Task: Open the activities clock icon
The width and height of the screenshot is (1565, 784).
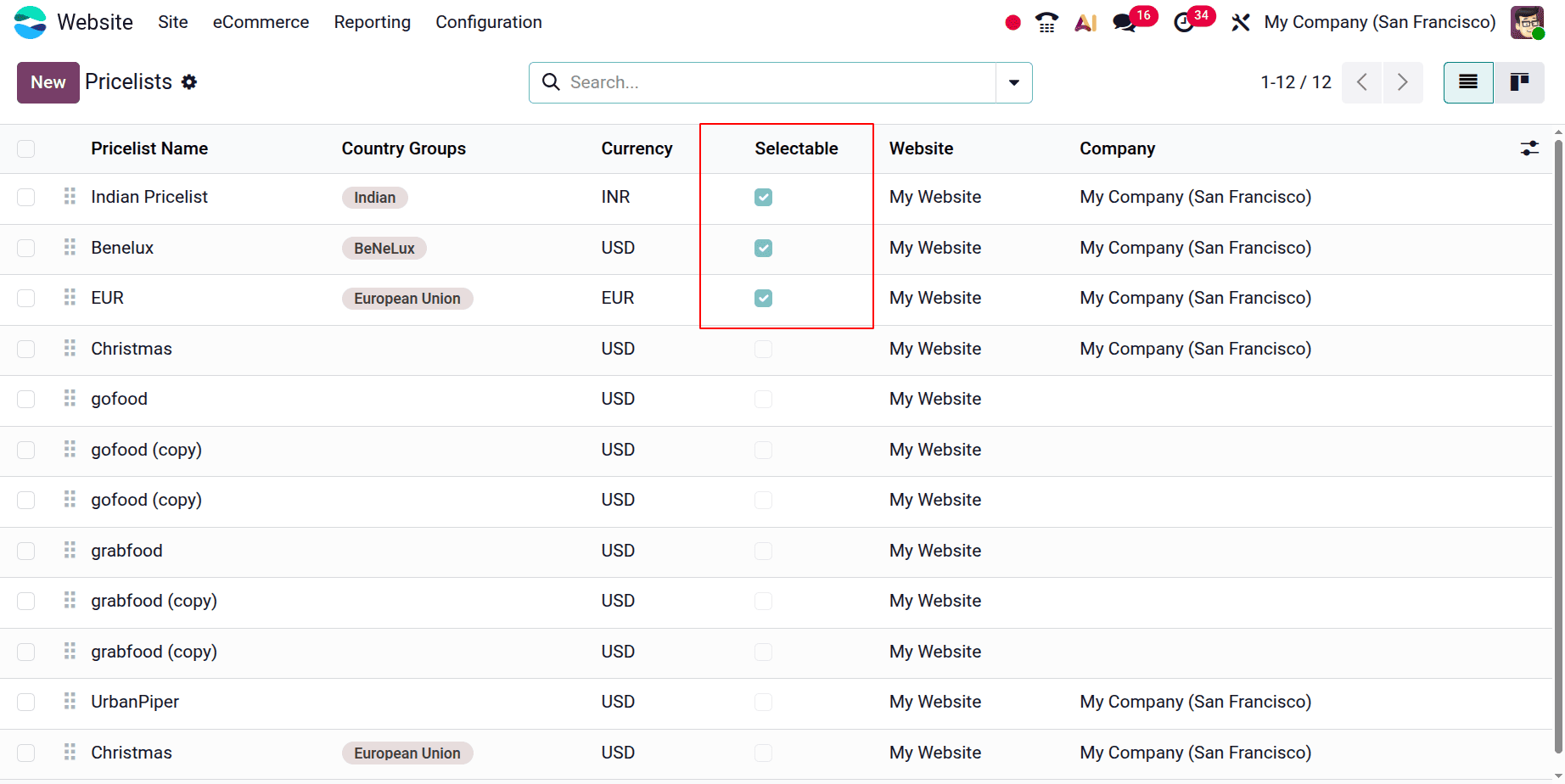Action: click(1184, 23)
